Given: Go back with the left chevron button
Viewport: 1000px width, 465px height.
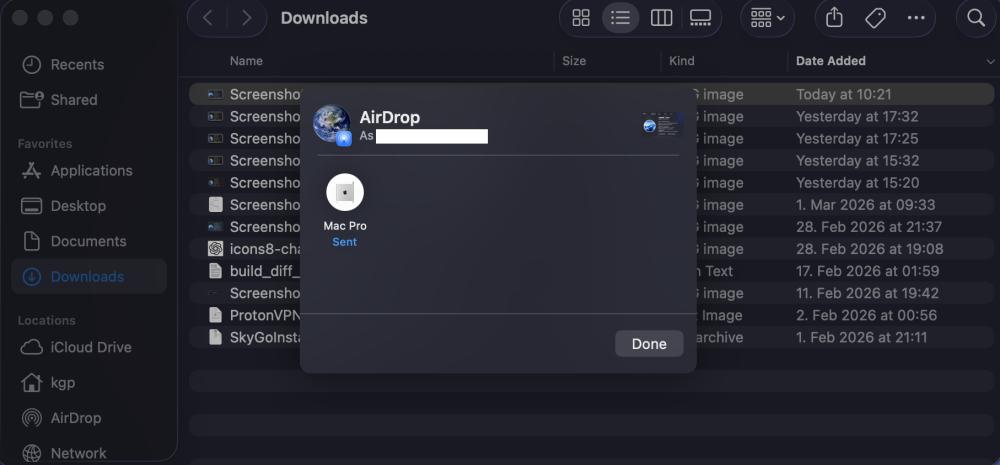Looking at the screenshot, I should click(x=208, y=18).
